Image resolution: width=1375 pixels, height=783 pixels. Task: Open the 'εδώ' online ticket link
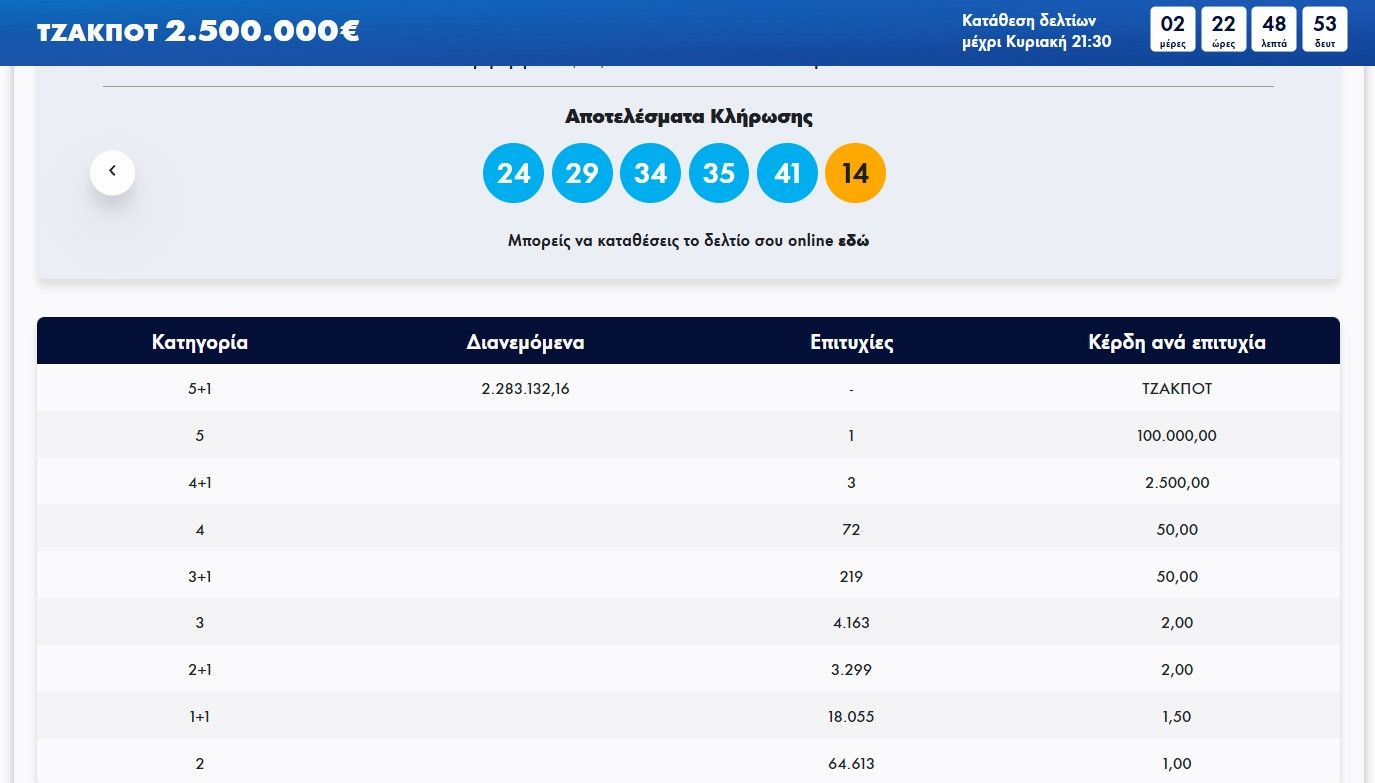coord(853,241)
